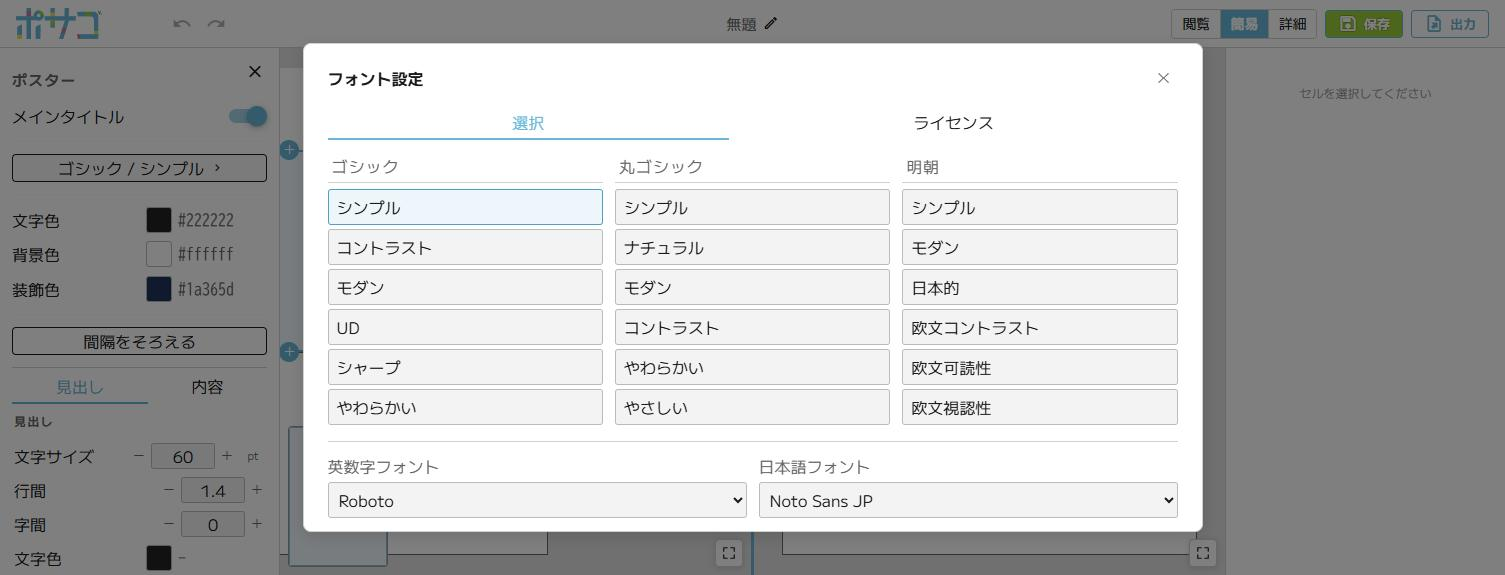Select the 欧文視認性 font option
Viewport: 1505px width, 575px height.
1040,407
